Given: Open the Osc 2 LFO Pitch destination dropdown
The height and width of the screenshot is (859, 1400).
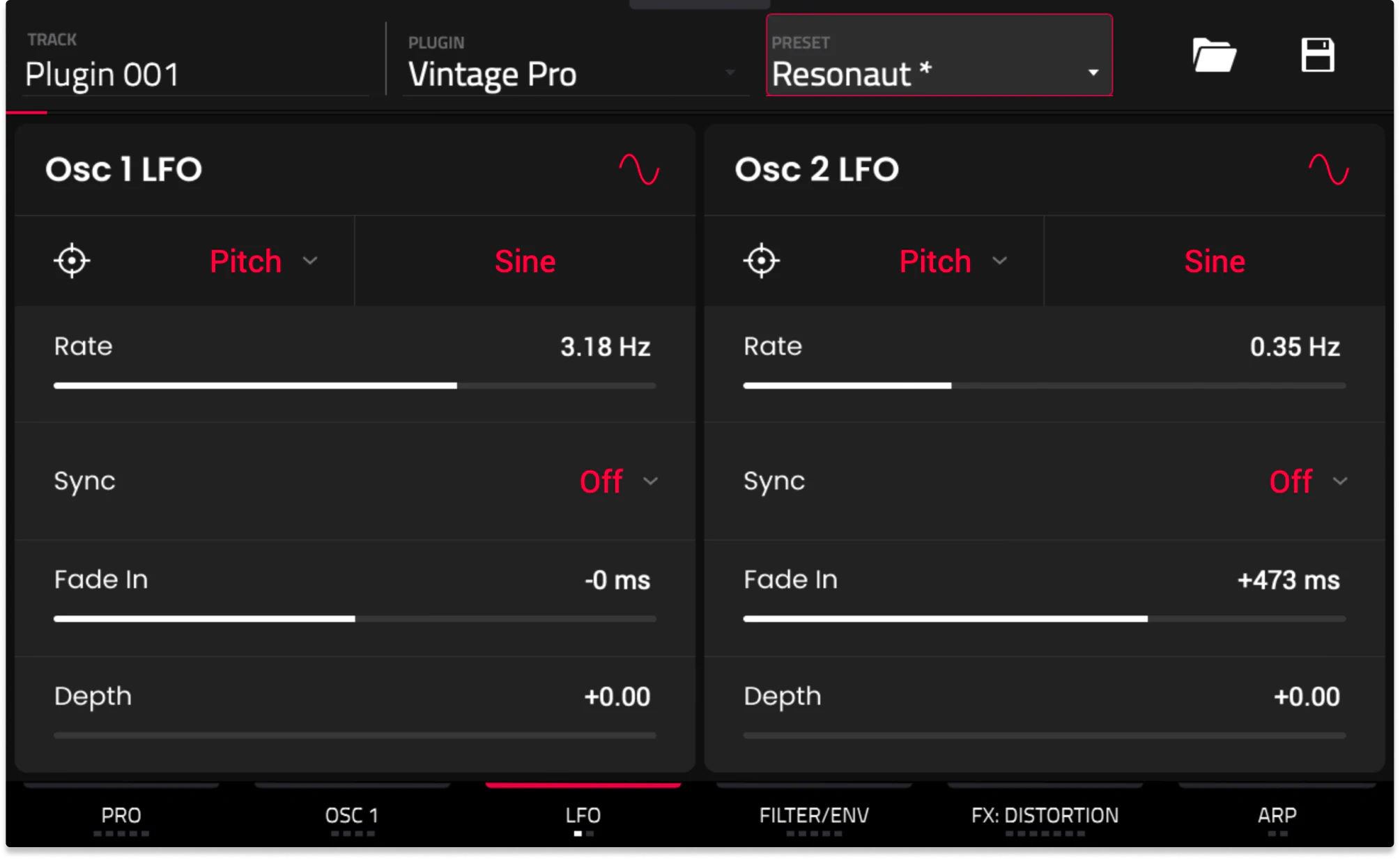Looking at the screenshot, I should click(x=952, y=261).
